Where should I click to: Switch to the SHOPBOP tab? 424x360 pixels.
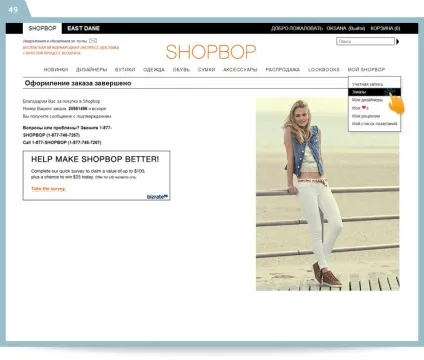pos(42,28)
